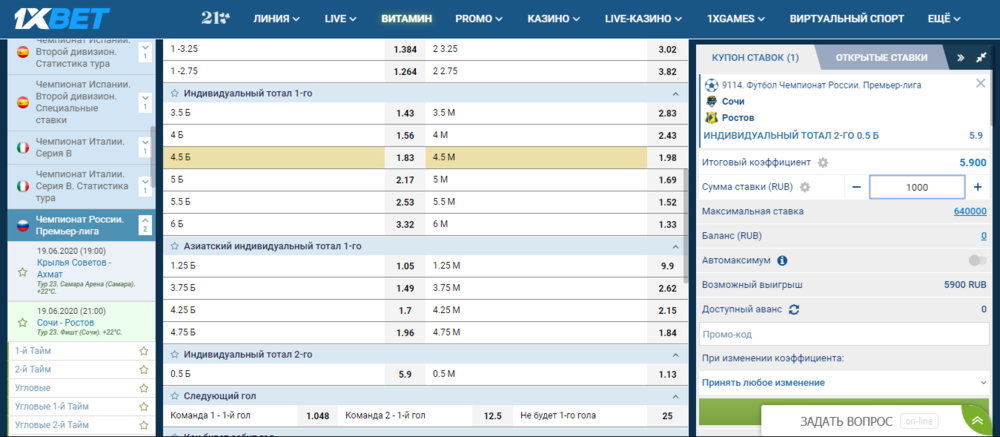Star the Индивидуальный тотал 1-го section
This screenshot has width=1000, height=437.
[x=174, y=93]
